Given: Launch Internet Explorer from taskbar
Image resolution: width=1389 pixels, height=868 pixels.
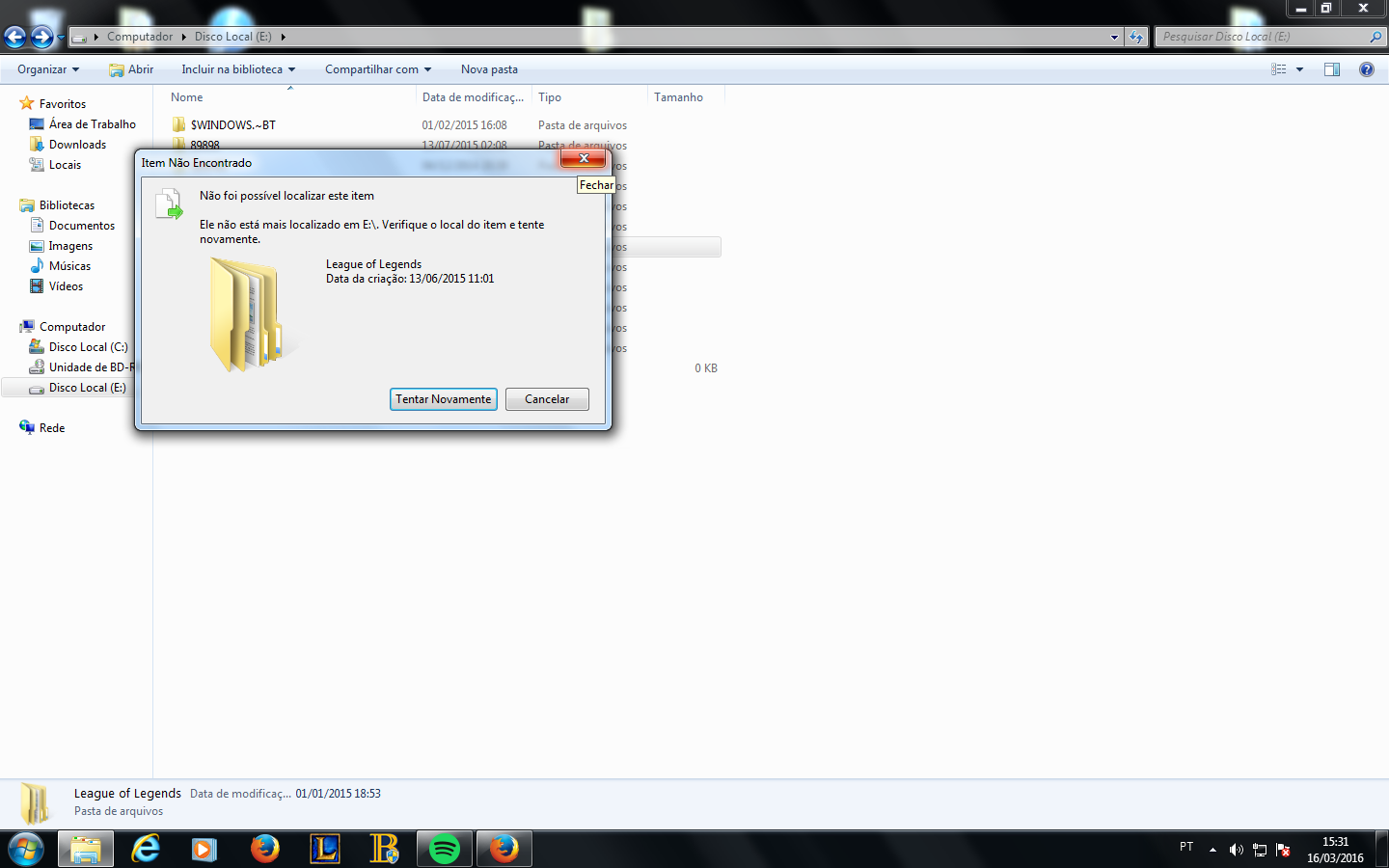Looking at the screenshot, I should point(146,850).
